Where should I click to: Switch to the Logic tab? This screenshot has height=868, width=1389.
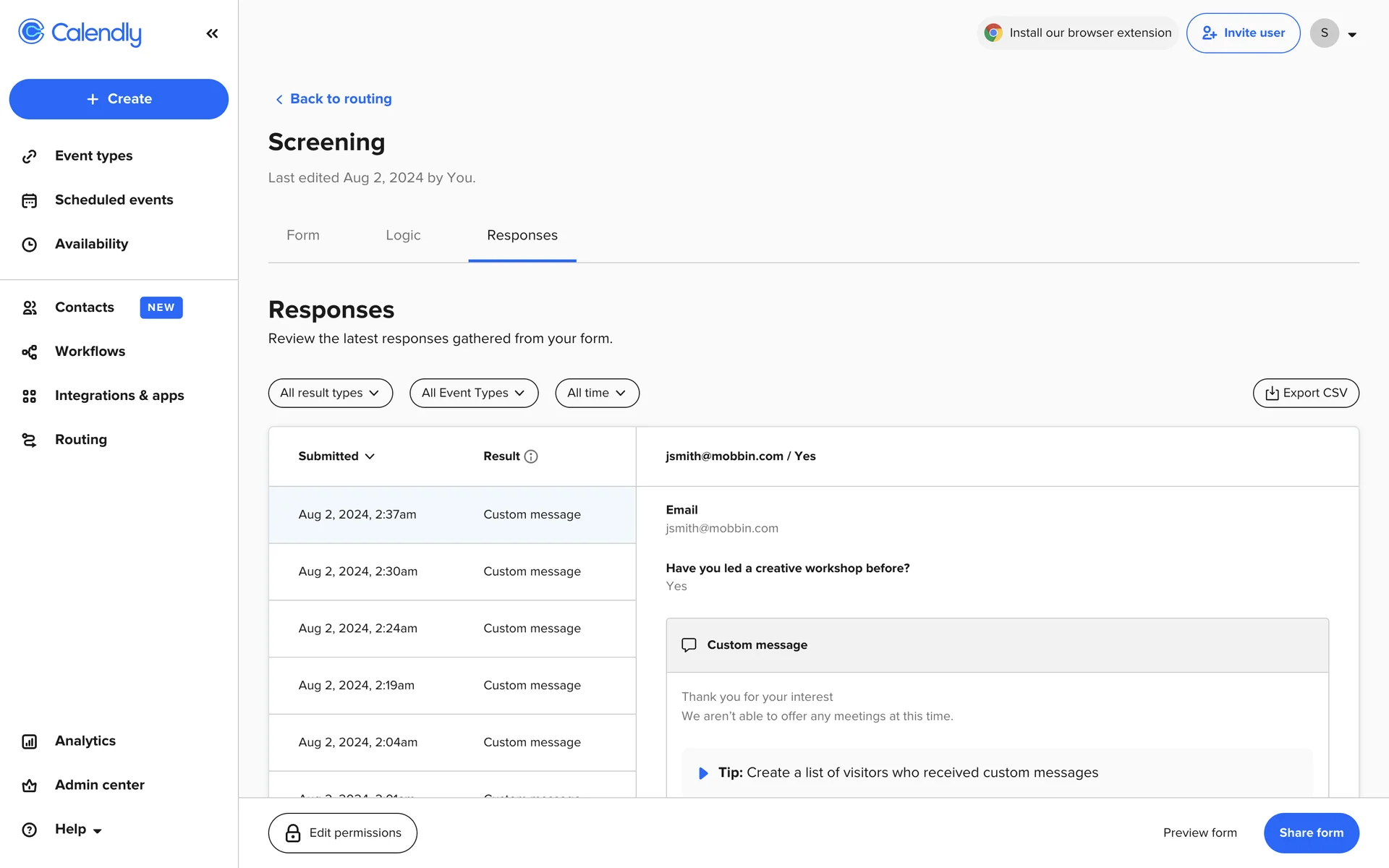403,235
